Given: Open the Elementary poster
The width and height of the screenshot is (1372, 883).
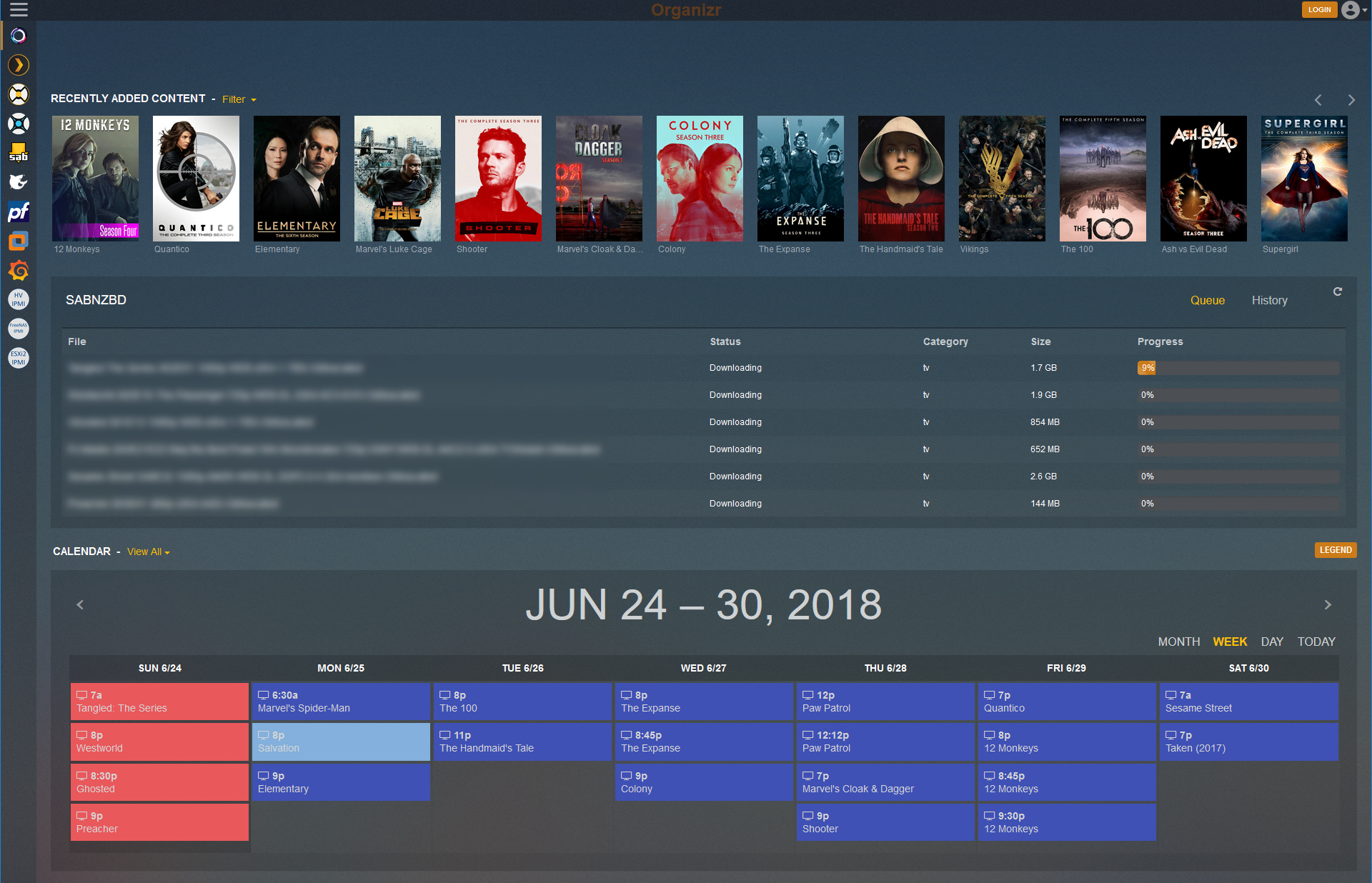Looking at the screenshot, I should pyautogui.click(x=297, y=179).
